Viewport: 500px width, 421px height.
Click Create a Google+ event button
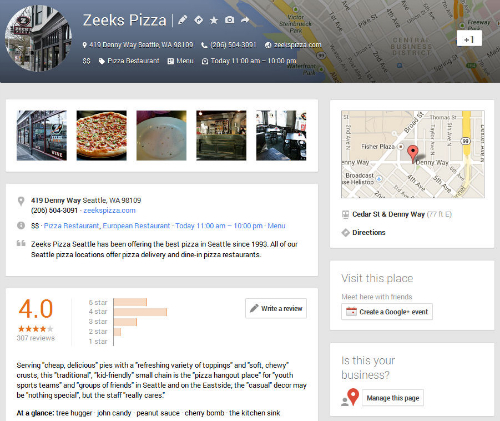click(x=387, y=312)
